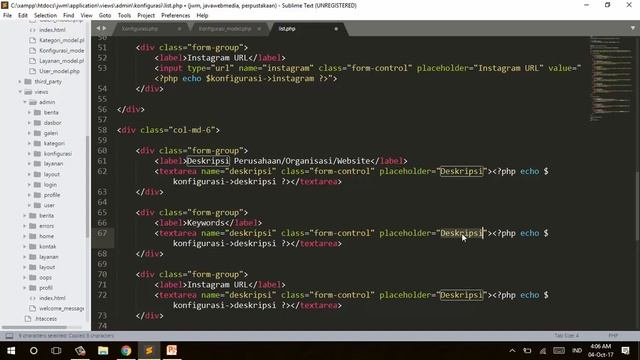
Task: Expand the dasbor folder arrow
Action: click(29, 123)
